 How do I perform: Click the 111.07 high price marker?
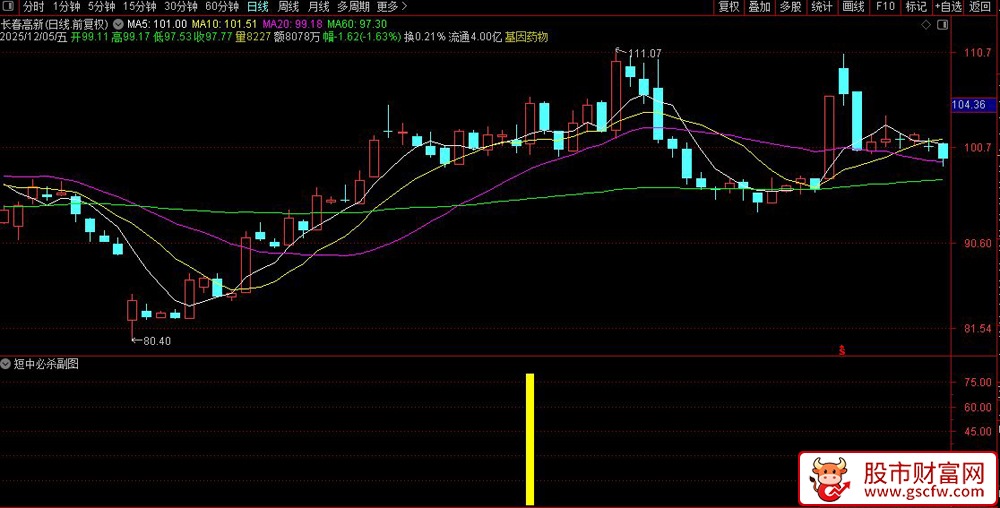[x=645, y=54]
